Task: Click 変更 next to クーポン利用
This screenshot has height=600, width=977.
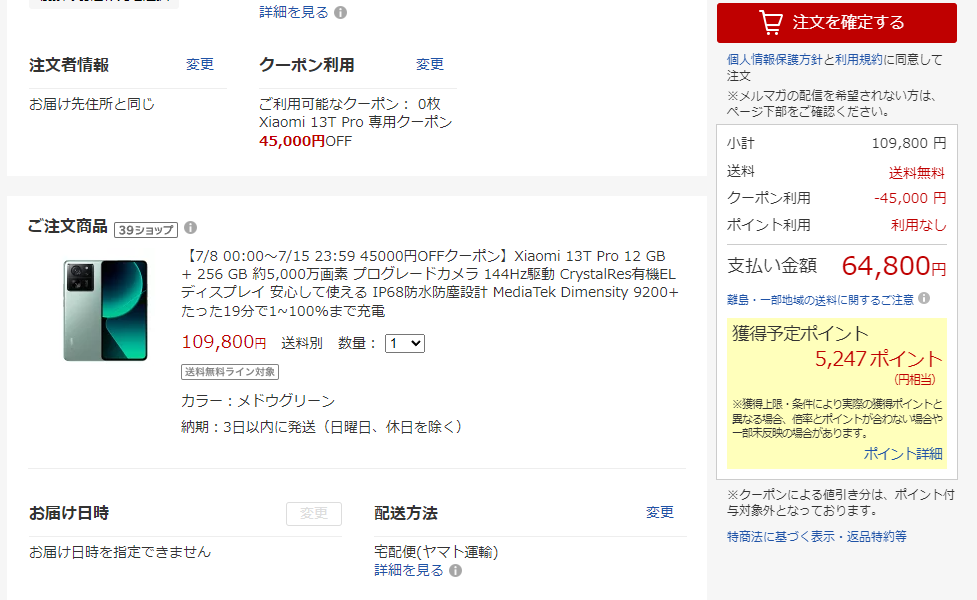Action: coord(429,64)
